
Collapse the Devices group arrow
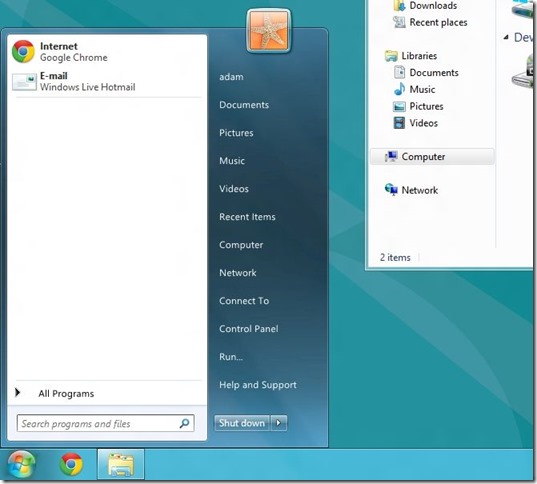coord(506,37)
